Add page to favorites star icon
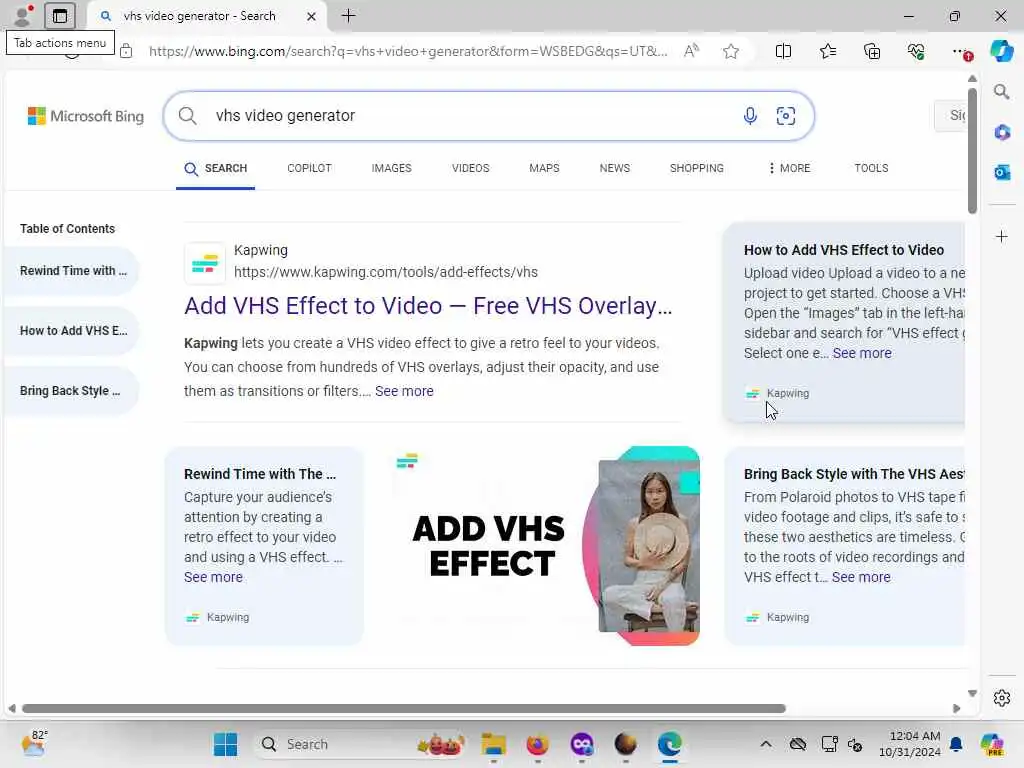The width and height of the screenshot is (1024, 768). (731, 51)
